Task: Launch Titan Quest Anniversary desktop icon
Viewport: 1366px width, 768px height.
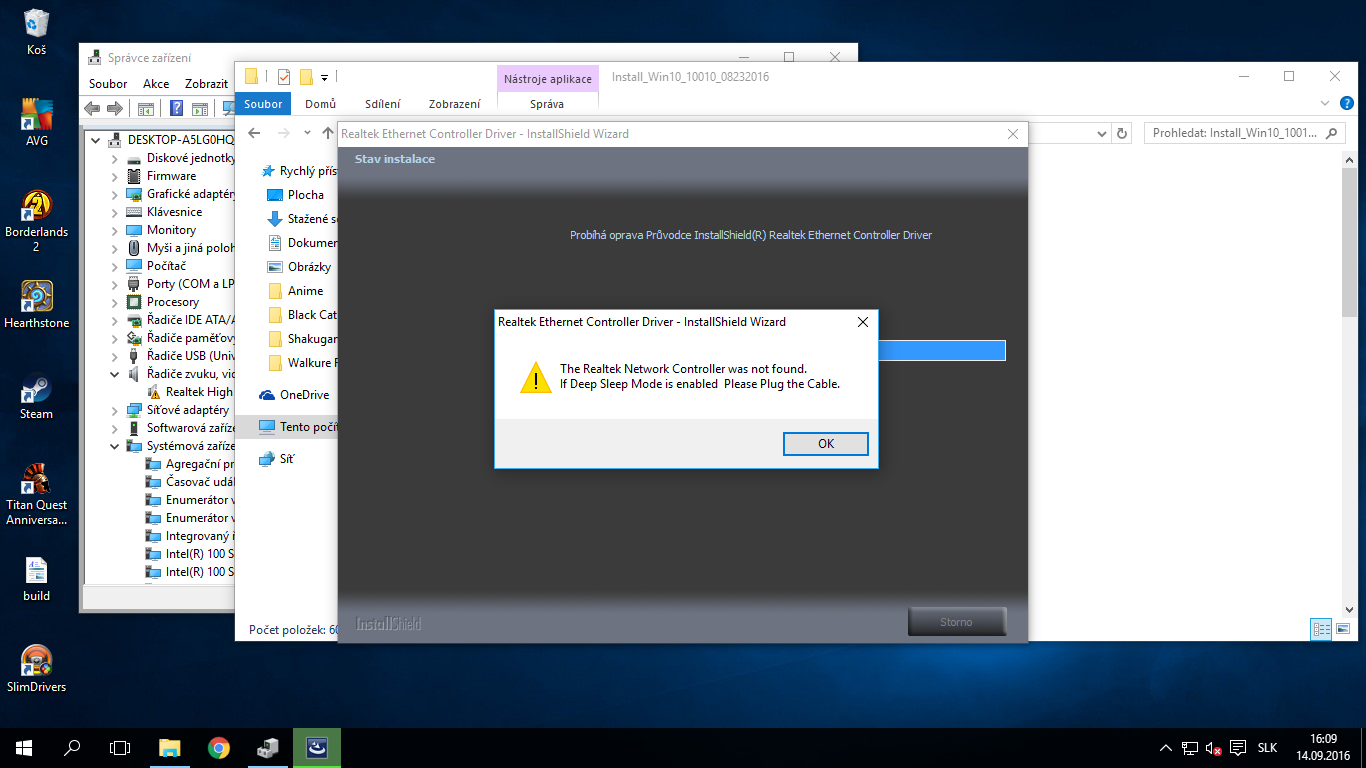Action: pyautogui.click(x=36, y=494)
